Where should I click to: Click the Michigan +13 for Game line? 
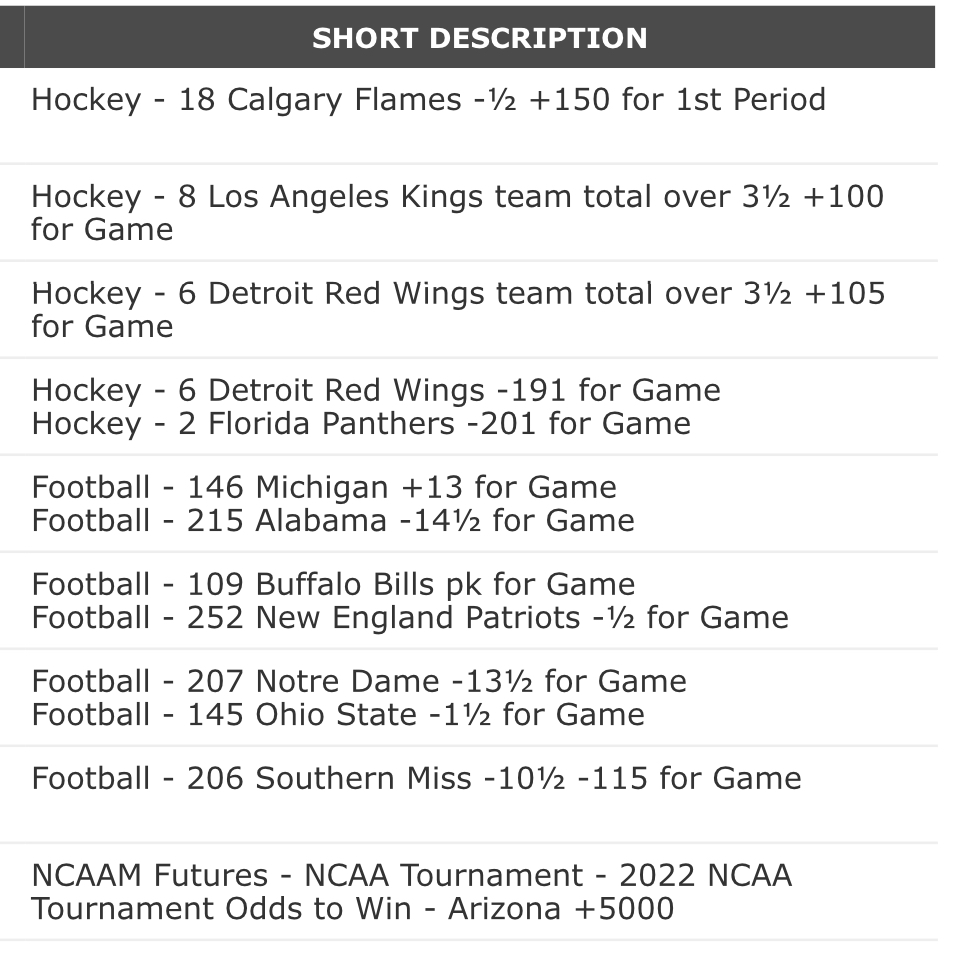(x=323, y=487)
